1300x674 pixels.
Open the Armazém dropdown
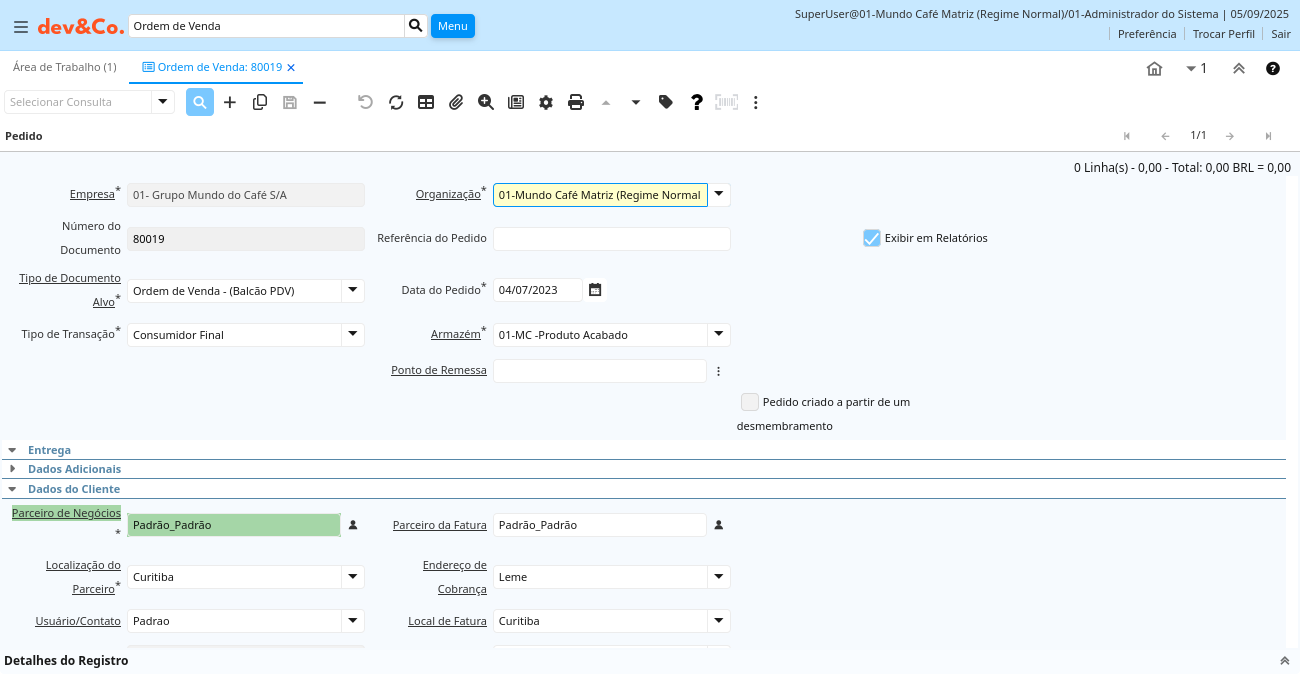[719, 334]
